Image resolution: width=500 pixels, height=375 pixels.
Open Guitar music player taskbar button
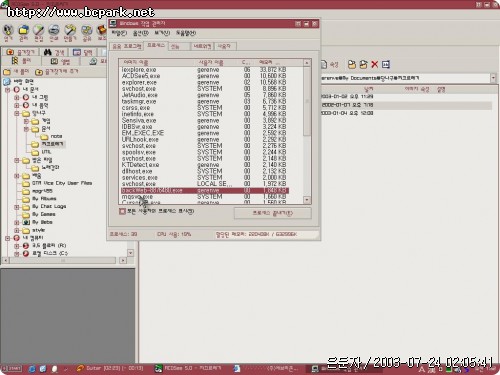pos(110,369)
